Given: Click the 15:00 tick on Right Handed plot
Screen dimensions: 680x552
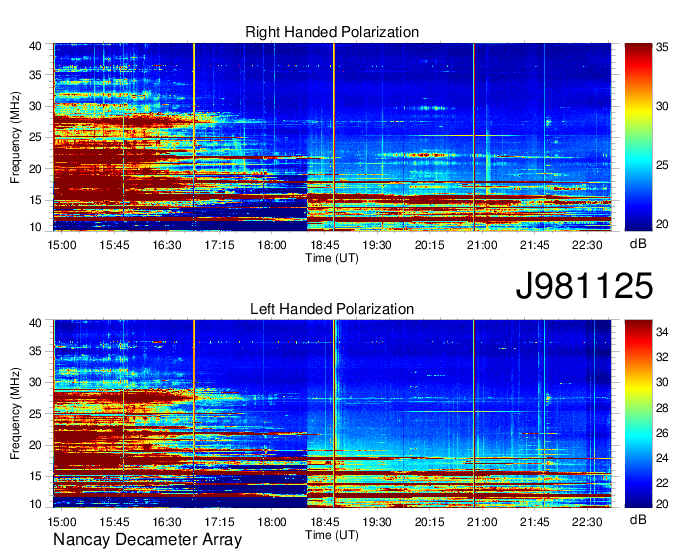Looking at the screenshot, I should click(62, 245).
